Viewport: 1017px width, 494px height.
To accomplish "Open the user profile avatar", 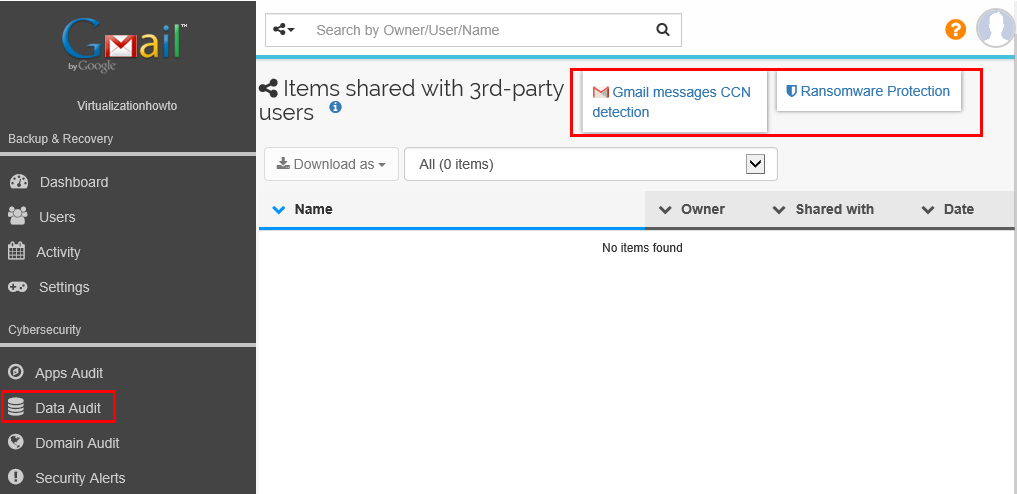I will tap(996, 29).
